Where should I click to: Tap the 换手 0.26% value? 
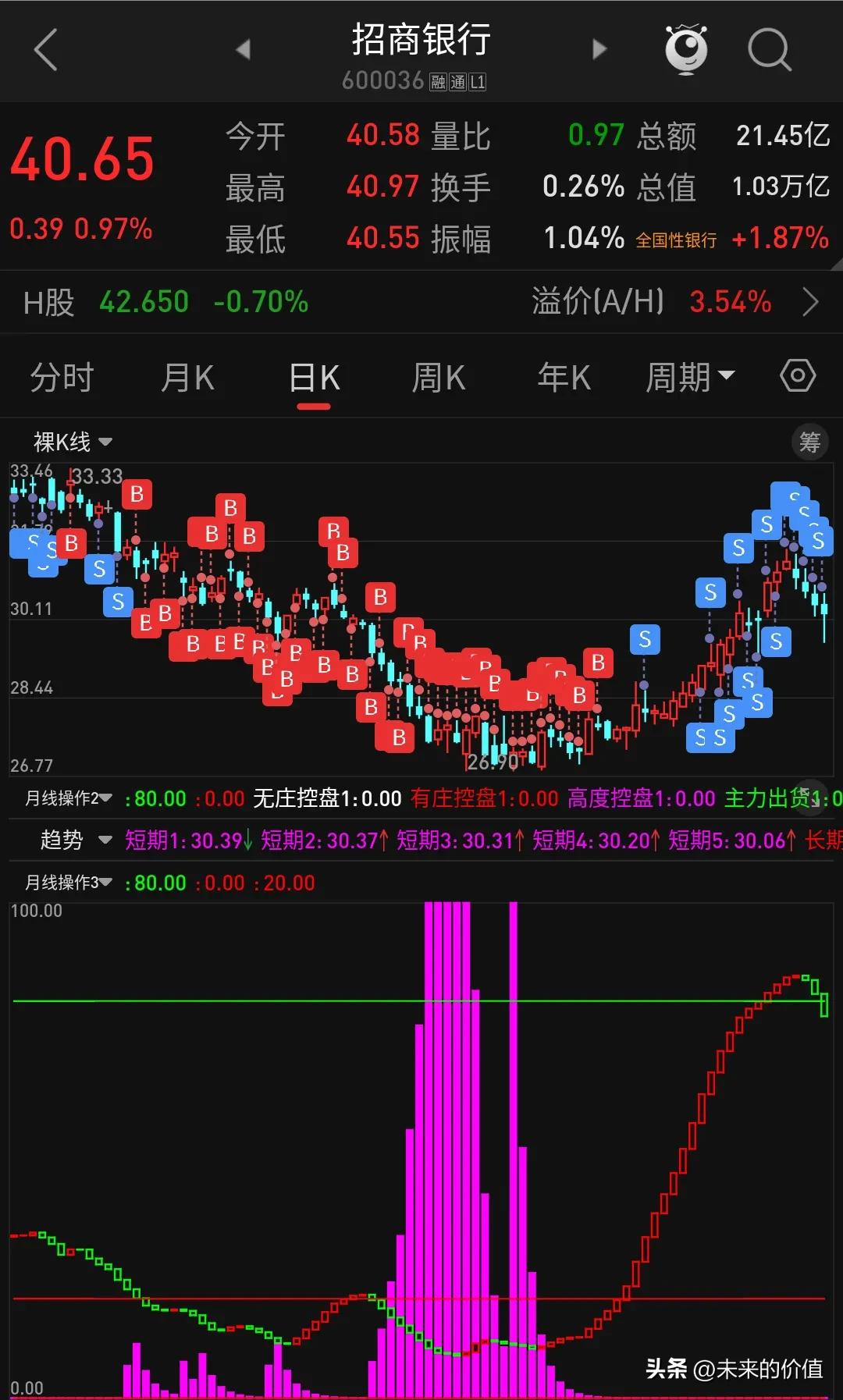click(x=584, y=187)
